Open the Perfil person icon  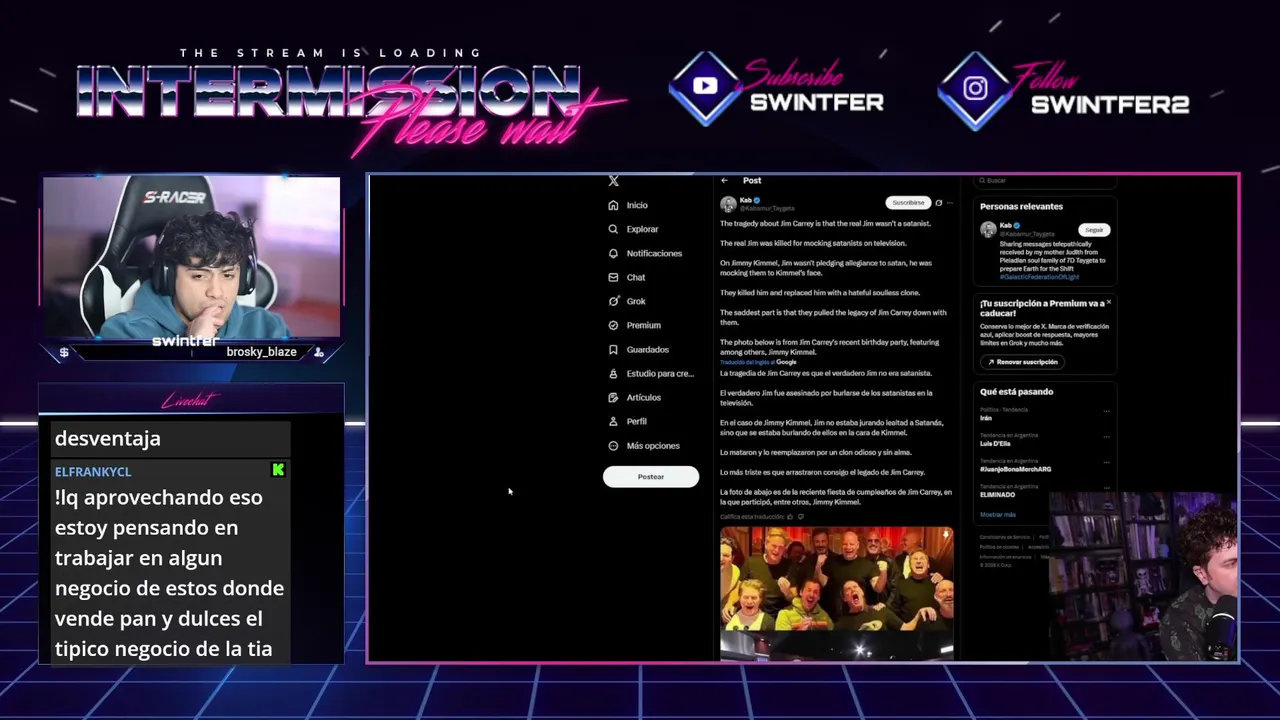(x=613, y=421)
